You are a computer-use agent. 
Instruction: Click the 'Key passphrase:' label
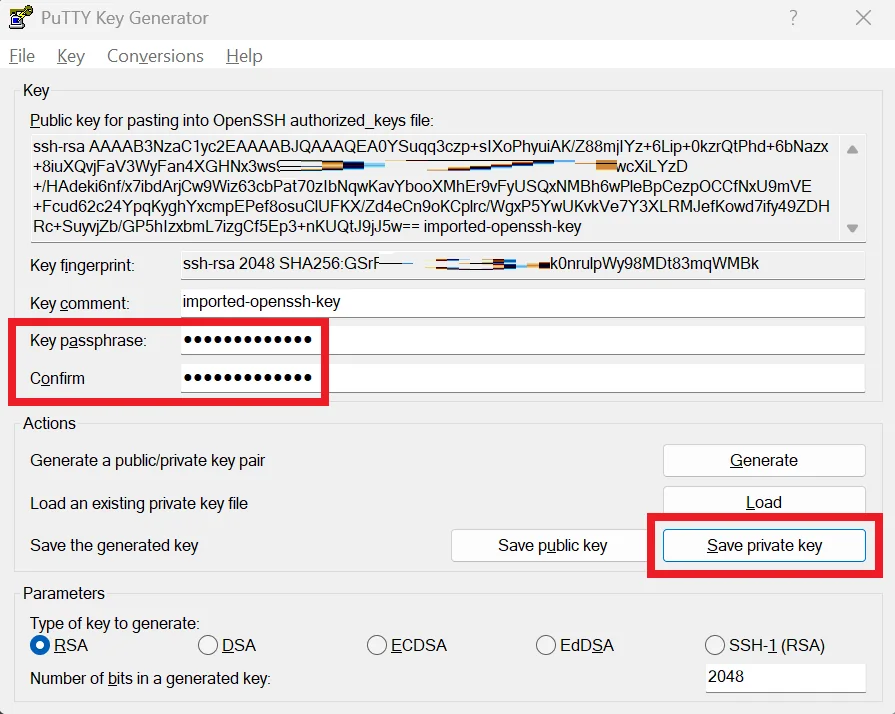pos(88,341)
